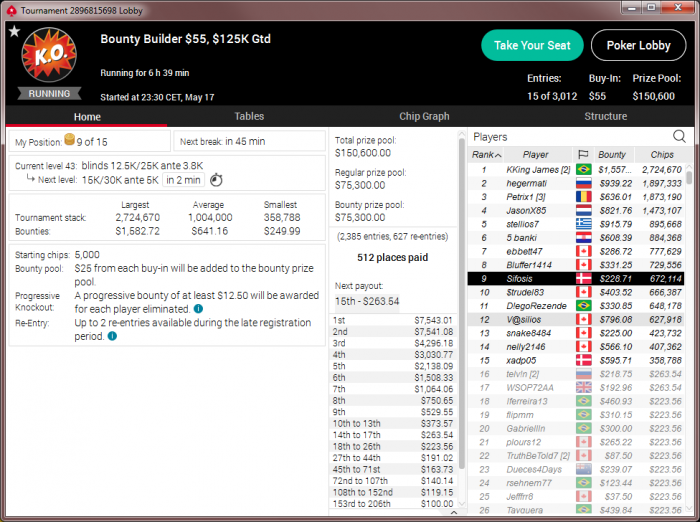
Task: Click the flag column header icon
Action: pyautogui.click(x=583, y=155)
